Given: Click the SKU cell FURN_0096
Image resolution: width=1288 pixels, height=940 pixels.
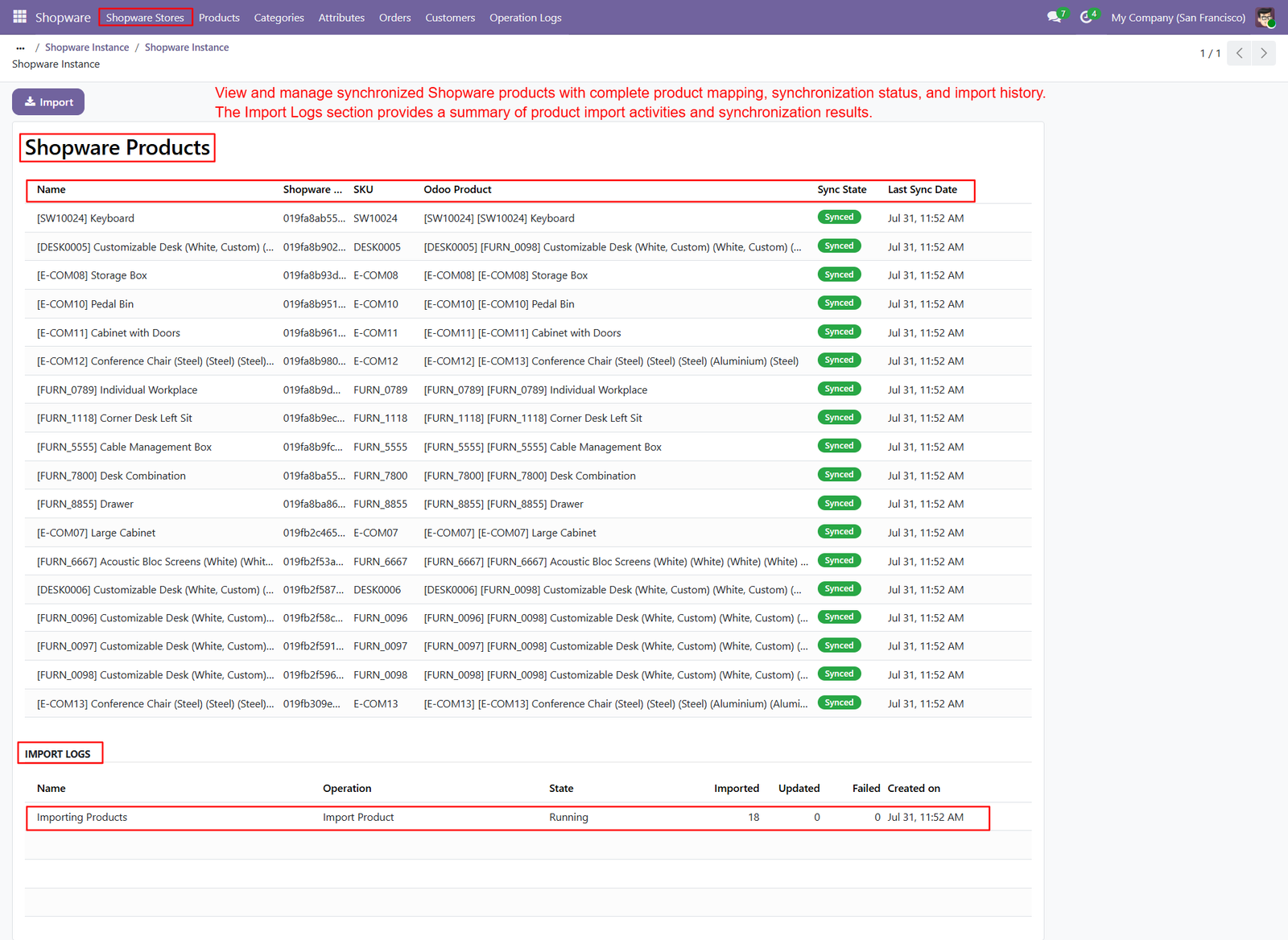Looking at the screenshot, I should [380, 618].
